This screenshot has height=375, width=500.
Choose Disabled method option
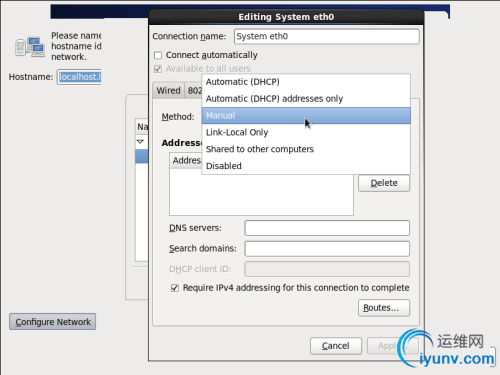(306, 166)
